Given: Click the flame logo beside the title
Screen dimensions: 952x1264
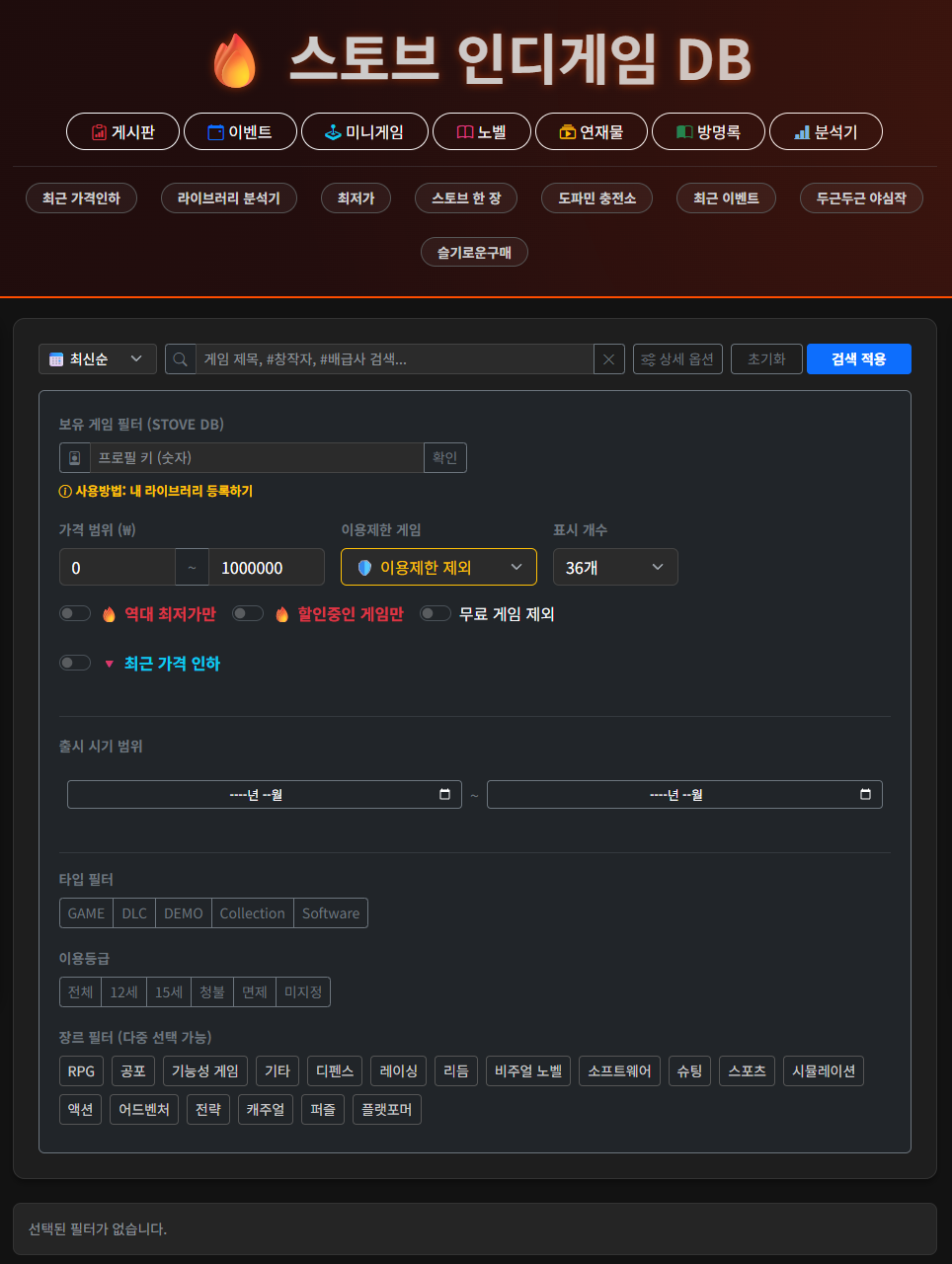Looking at the screenshot, I should coord(235,61).
